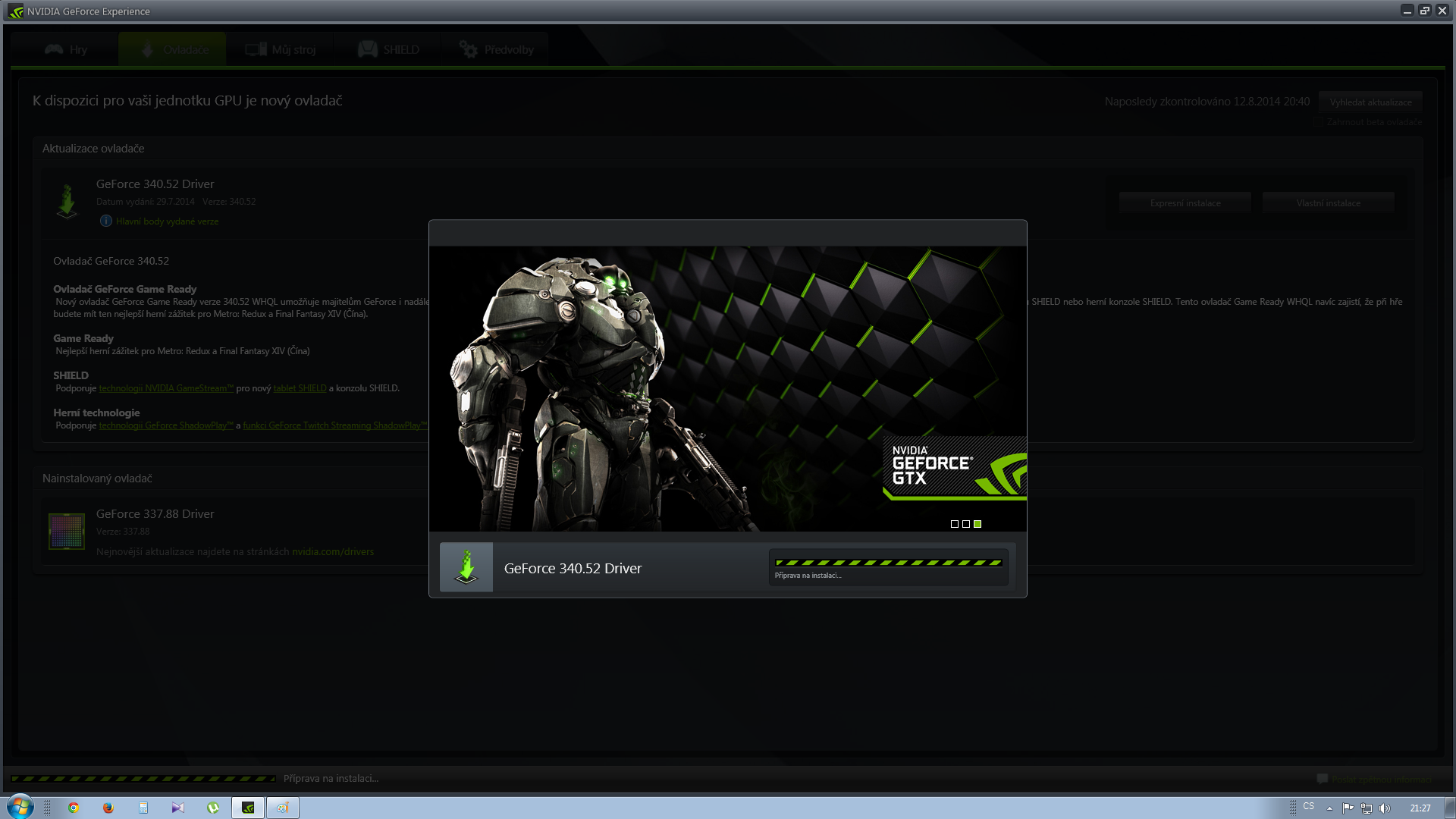Click the second slideshow indicator square
This screenshot has width=1456, height=819.
pyautogui.click(x=966, y=524)
